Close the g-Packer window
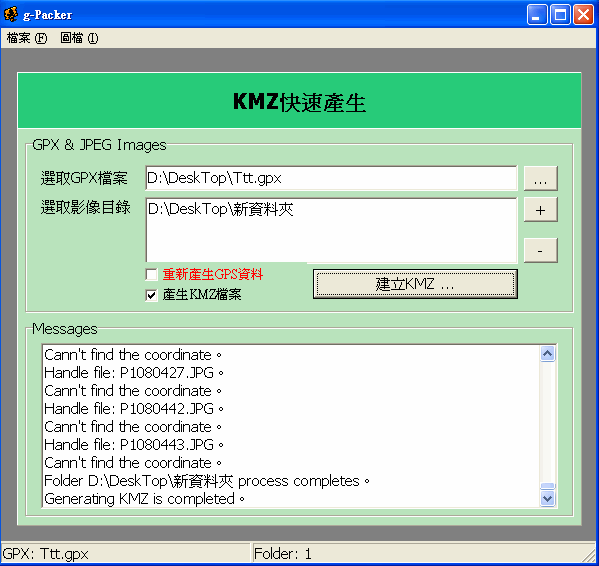The height and width of the screenshot is (566, 599). pos(584,15)
